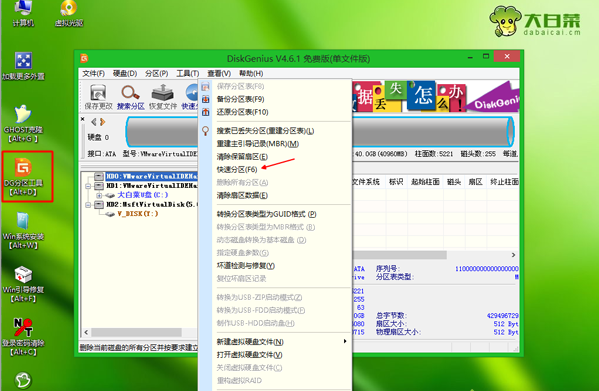Collapse the HD2 MsftVirtualDisk tree node

[88, 205]
